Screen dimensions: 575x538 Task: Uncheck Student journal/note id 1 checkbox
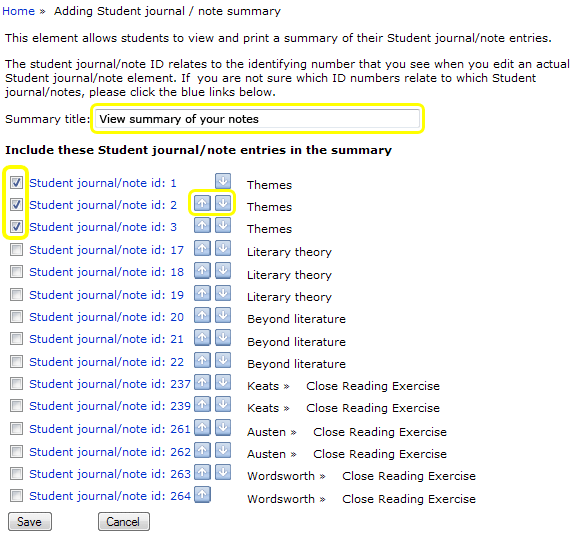pos(16,182)
